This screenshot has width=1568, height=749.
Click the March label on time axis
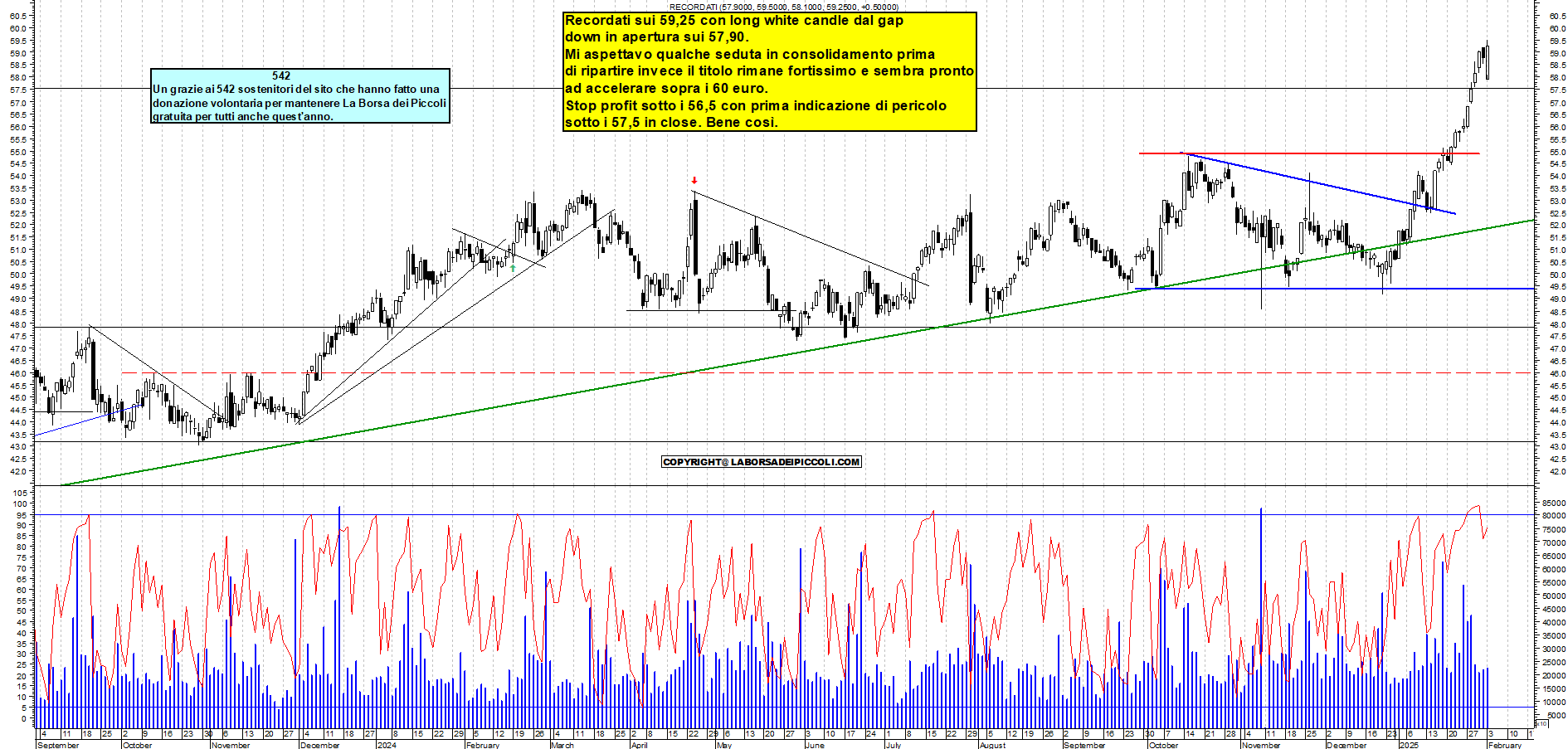(562, 745)
